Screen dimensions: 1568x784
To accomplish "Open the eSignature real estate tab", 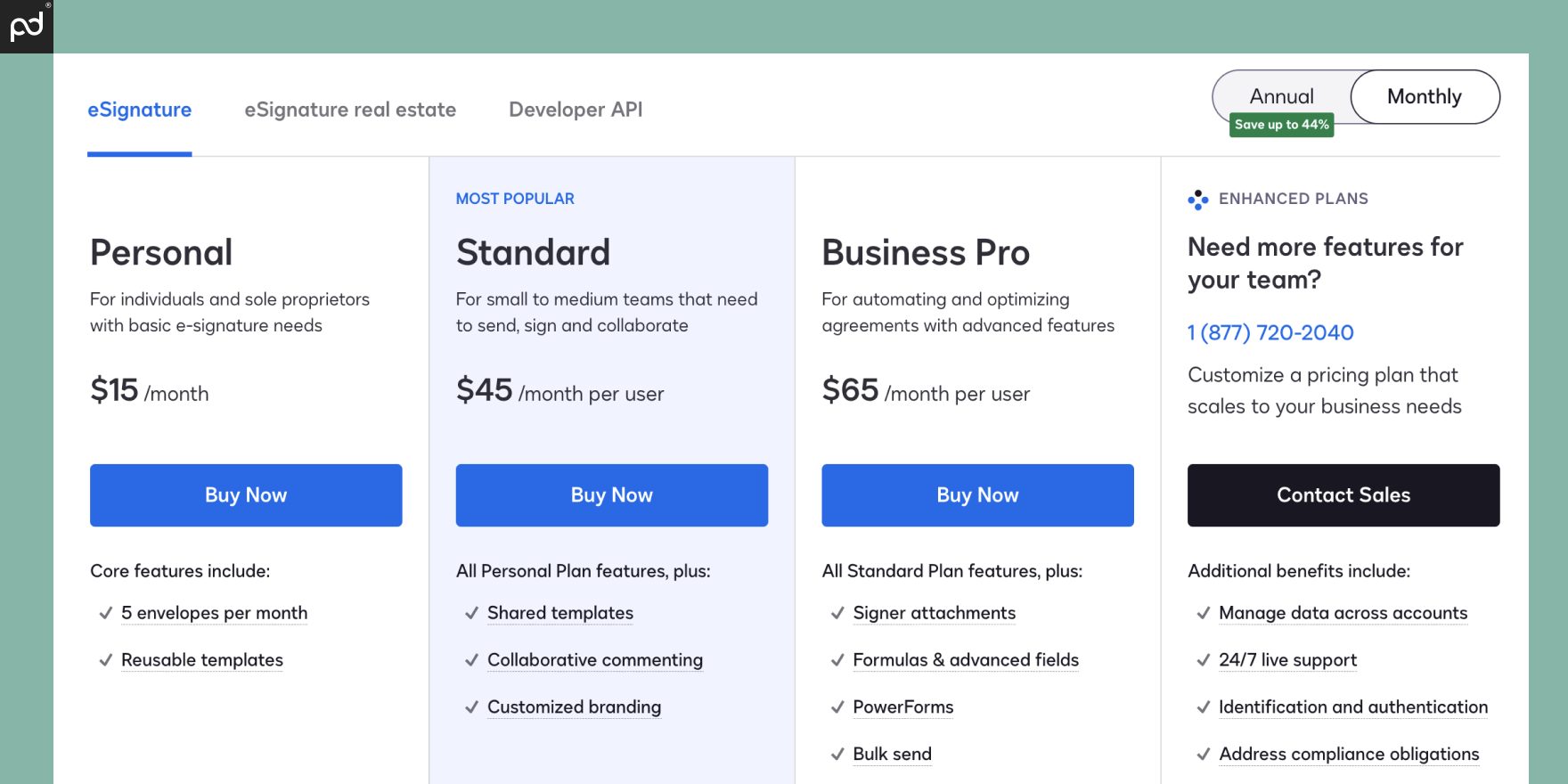I will click(350, 110).
